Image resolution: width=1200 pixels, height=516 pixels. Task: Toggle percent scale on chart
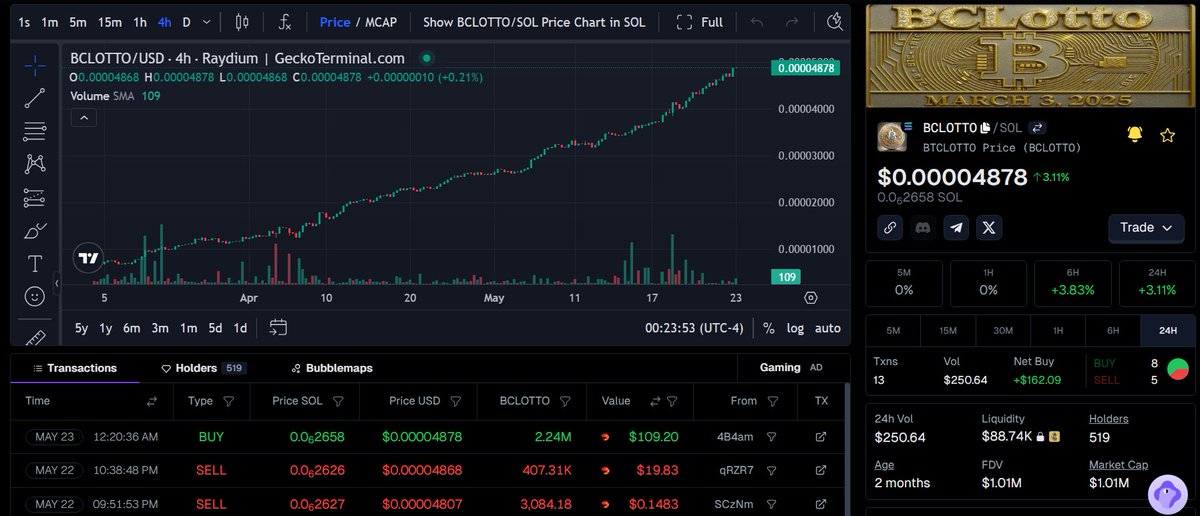pos(769,327)
